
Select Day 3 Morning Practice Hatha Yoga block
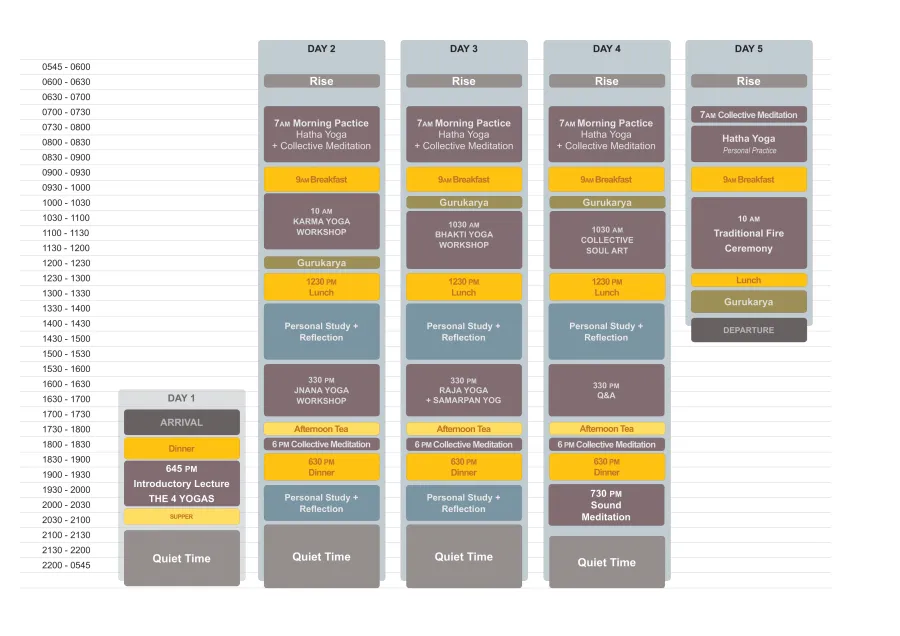tap(464, 134)
